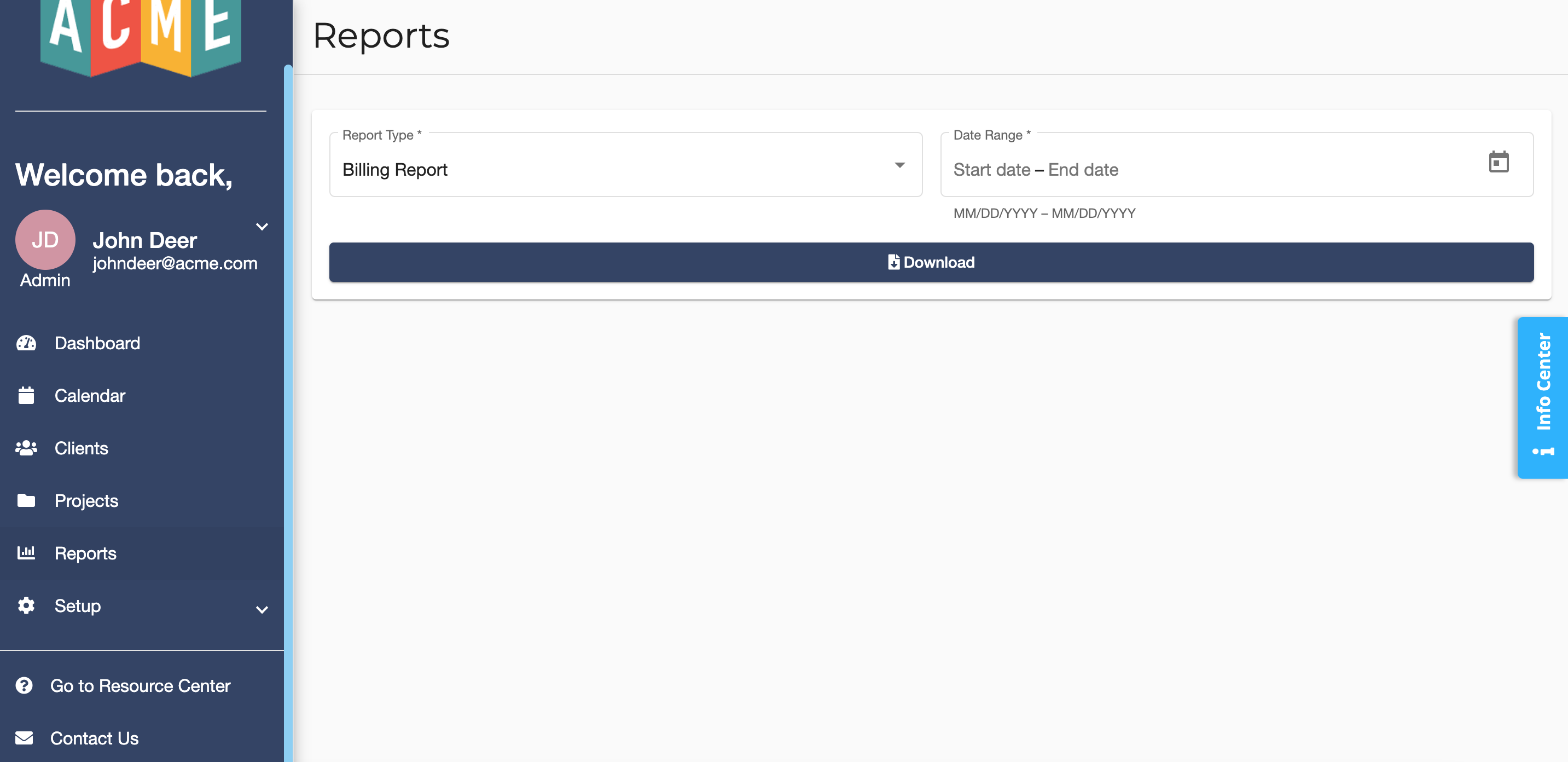Open the date range calendar picker icon
This screenshot has width=1568, height=762.
pos(1499,162)
